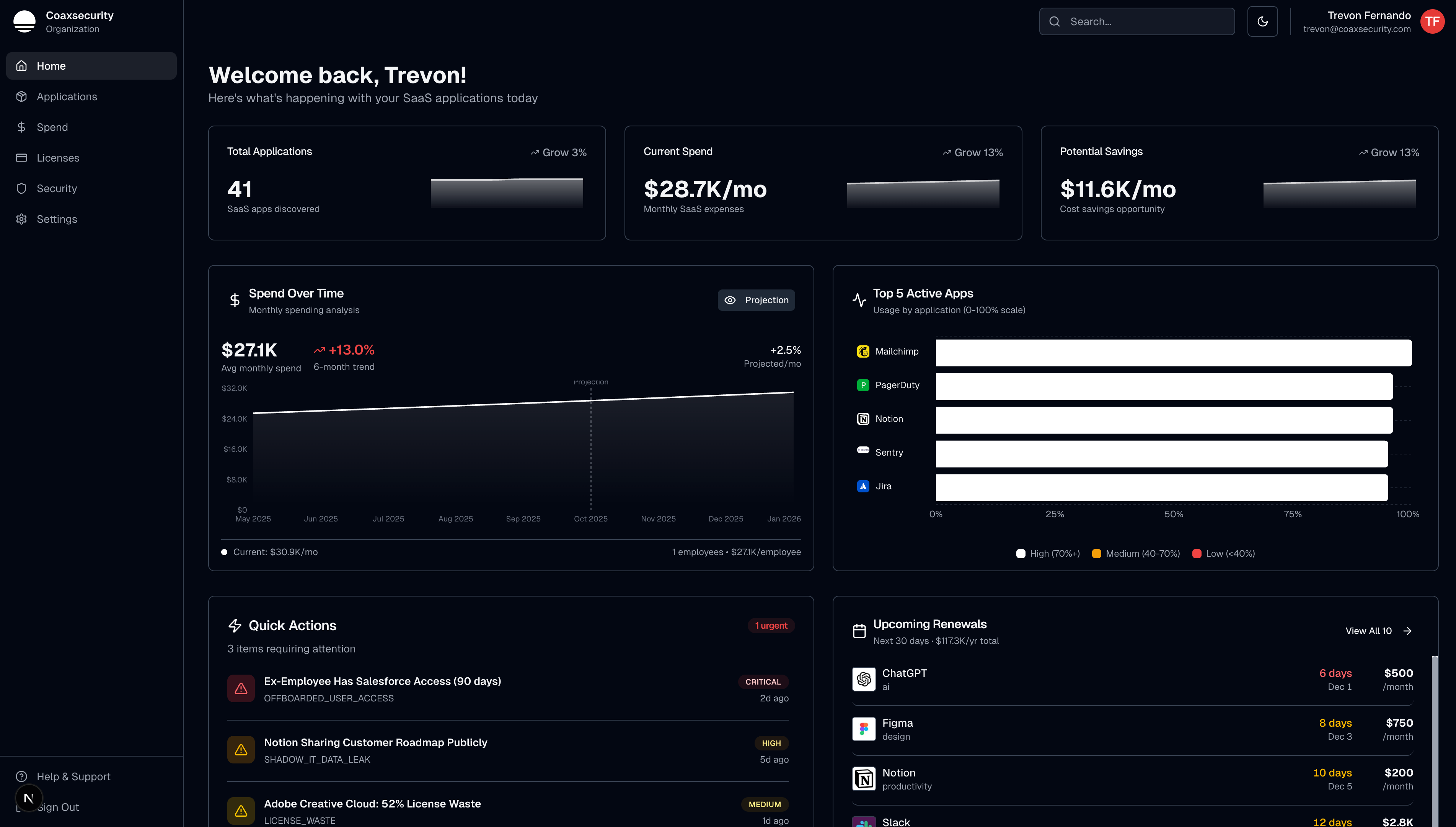Click the ChatGPT icon under Upcoming Renewals

[863, 679]
